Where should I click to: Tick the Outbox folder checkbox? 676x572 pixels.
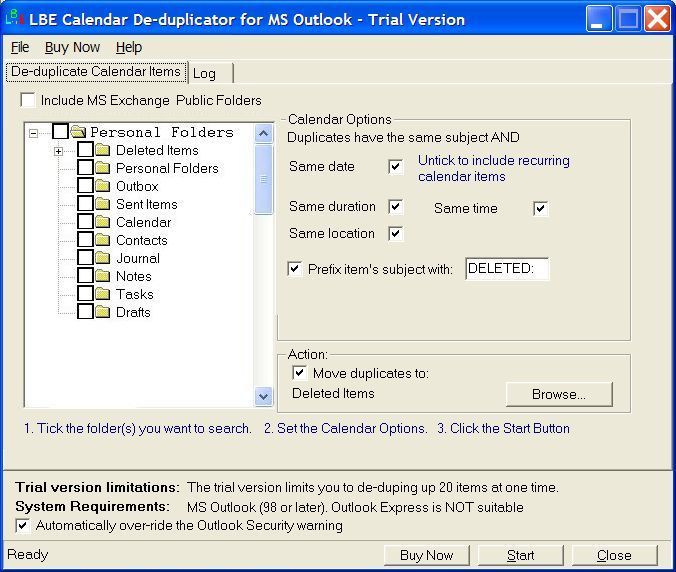85,186
